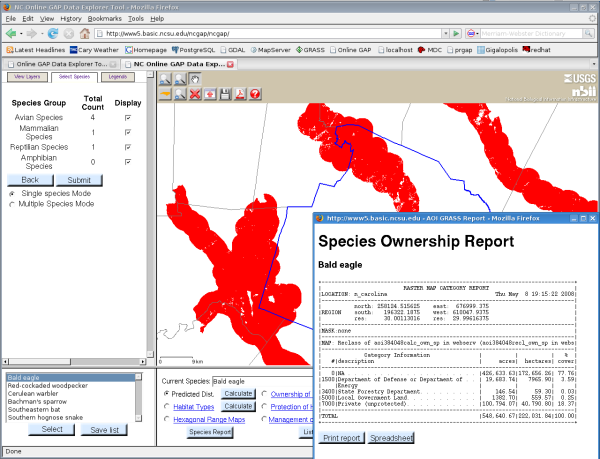Go back with Firefox back arrow
600x459 pixels.
(x=11, y=34)
